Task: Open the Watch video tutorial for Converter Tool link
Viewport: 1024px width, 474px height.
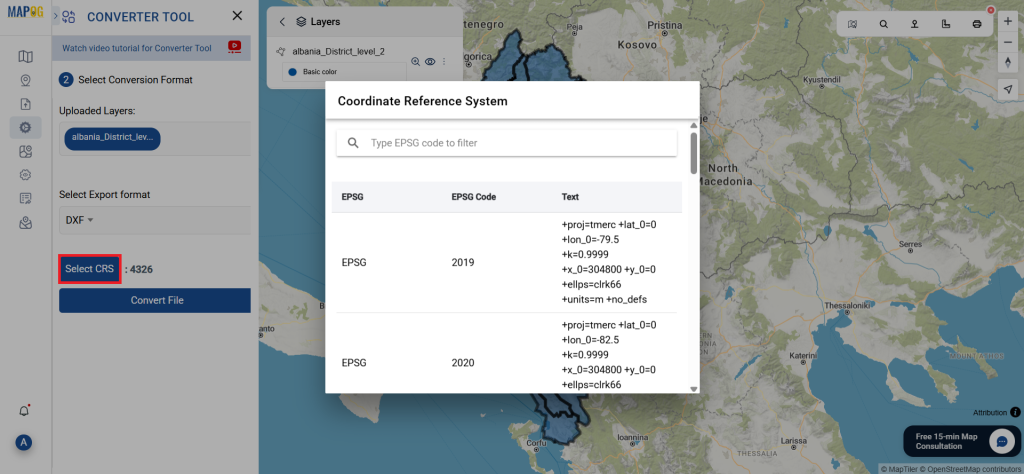Action: 136,48
